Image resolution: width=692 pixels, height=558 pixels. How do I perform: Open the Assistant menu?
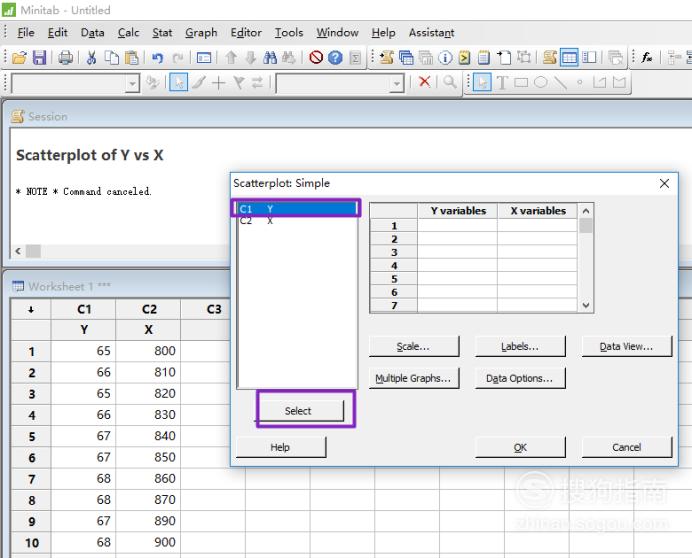(x=431, y=33)
